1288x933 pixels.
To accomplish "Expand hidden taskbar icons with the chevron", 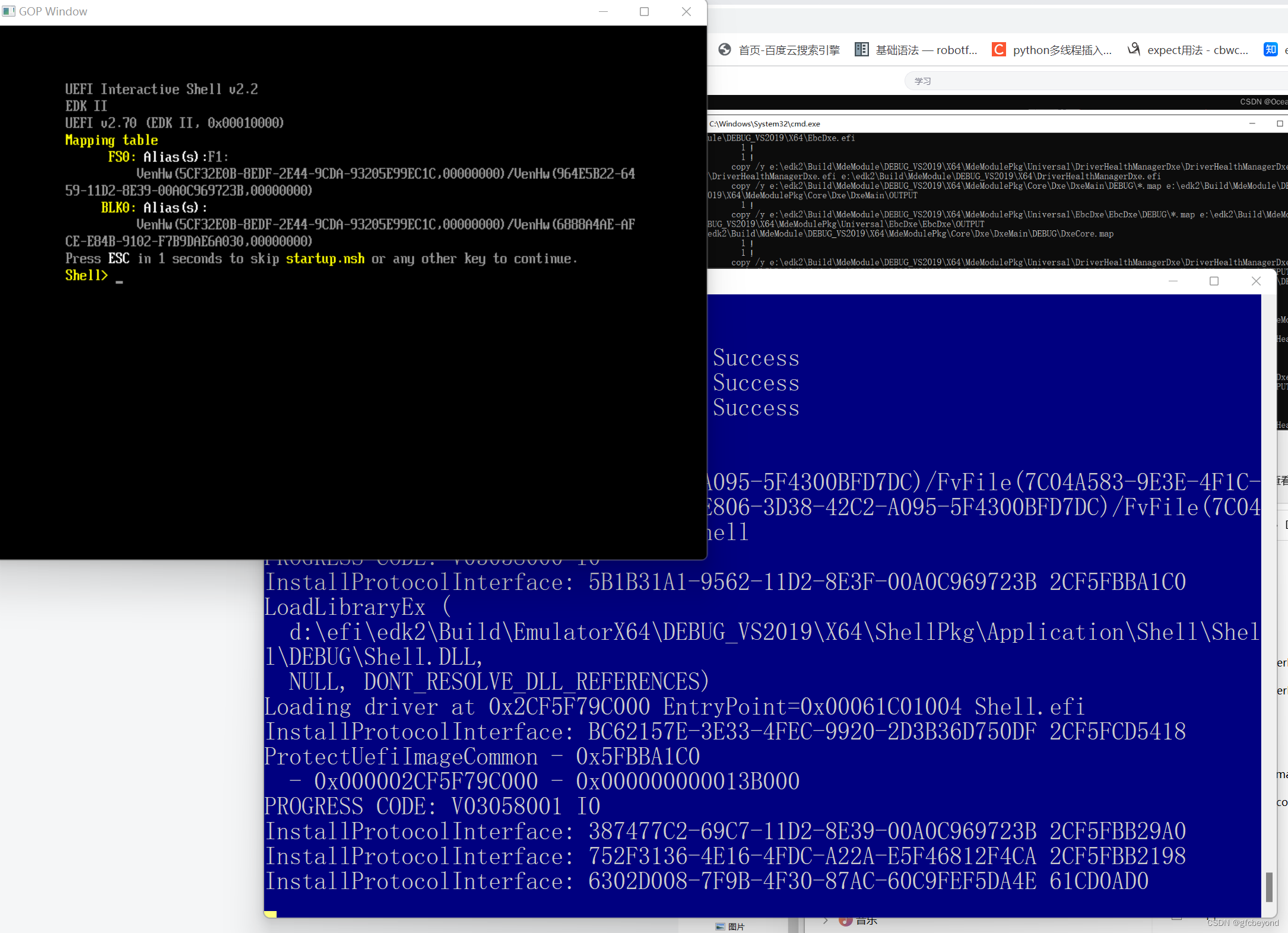I will point(825,921).
